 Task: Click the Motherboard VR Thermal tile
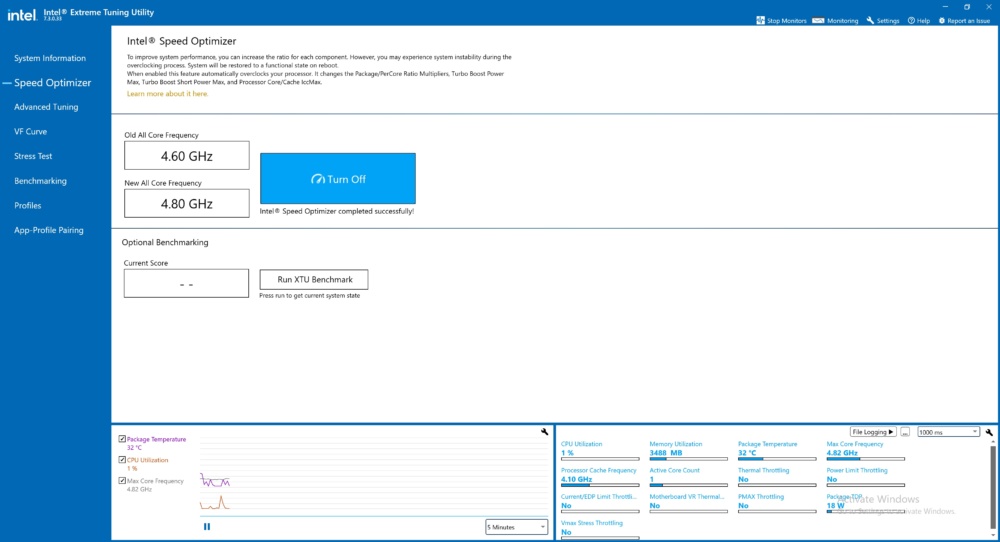[x=688, y=503]
